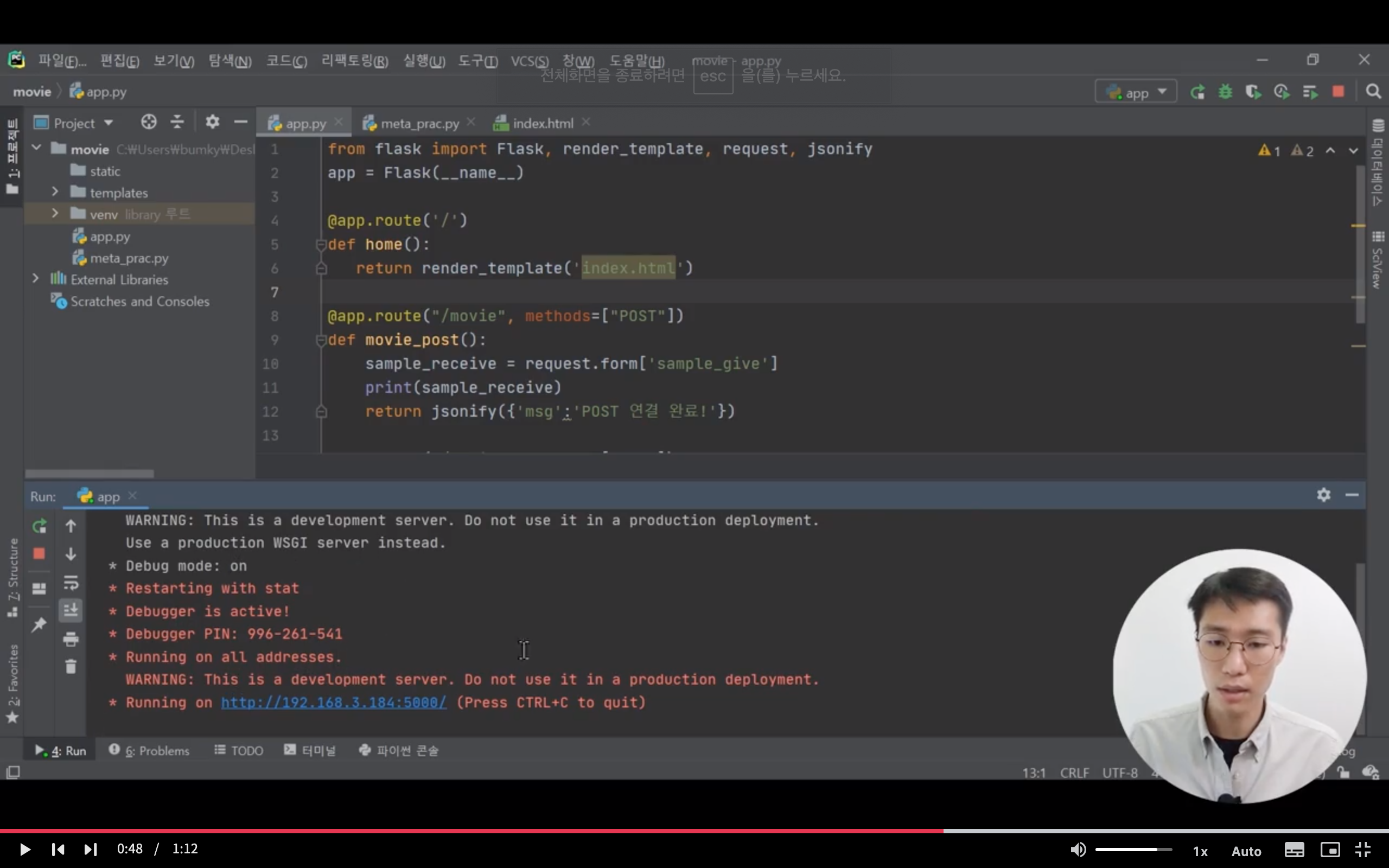
Task: Open the 리팩토링 menu
Action: point(355,61)
